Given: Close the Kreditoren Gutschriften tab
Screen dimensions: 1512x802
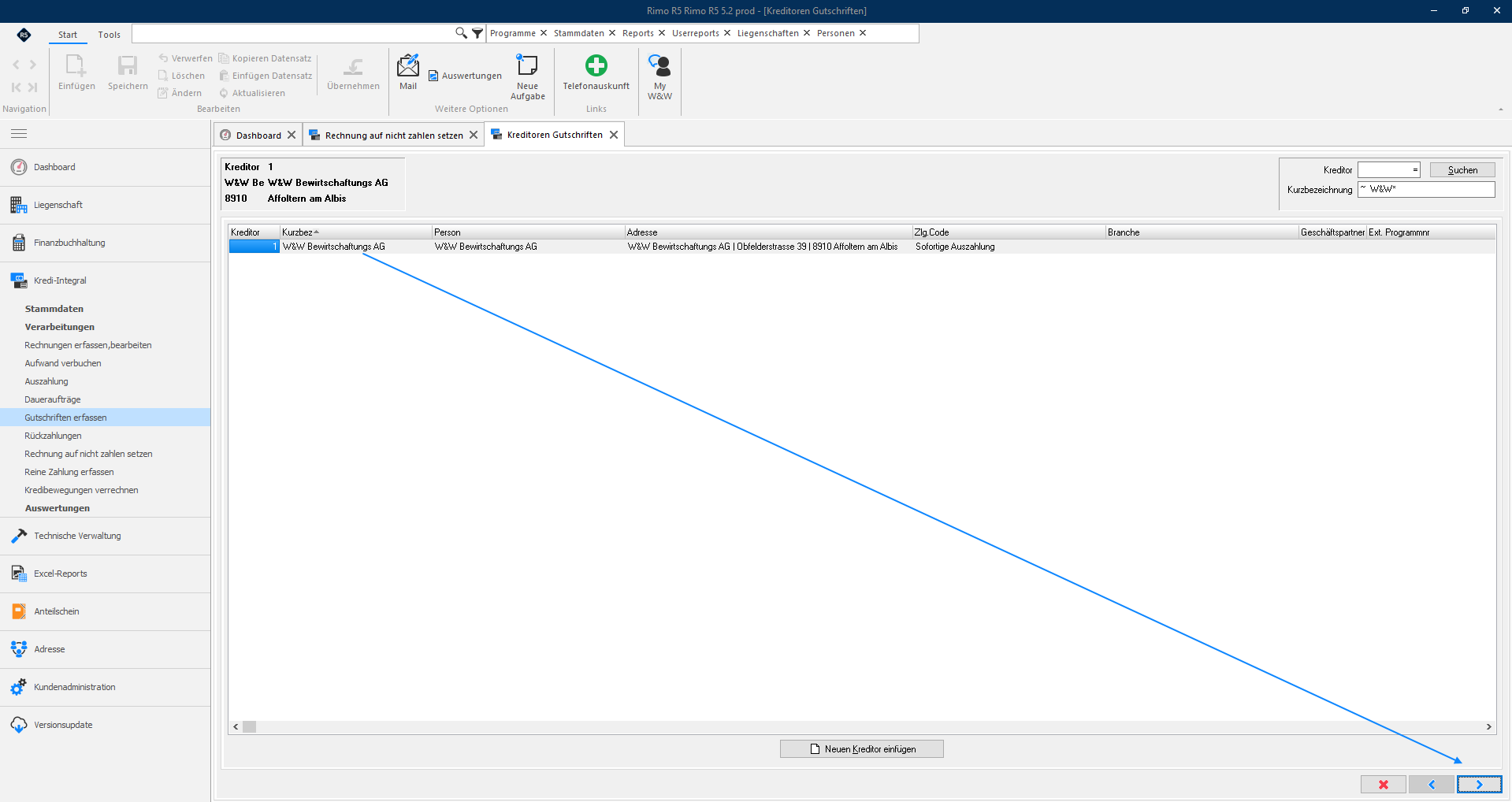Looking at the screenshot, I should pos(614,135).
